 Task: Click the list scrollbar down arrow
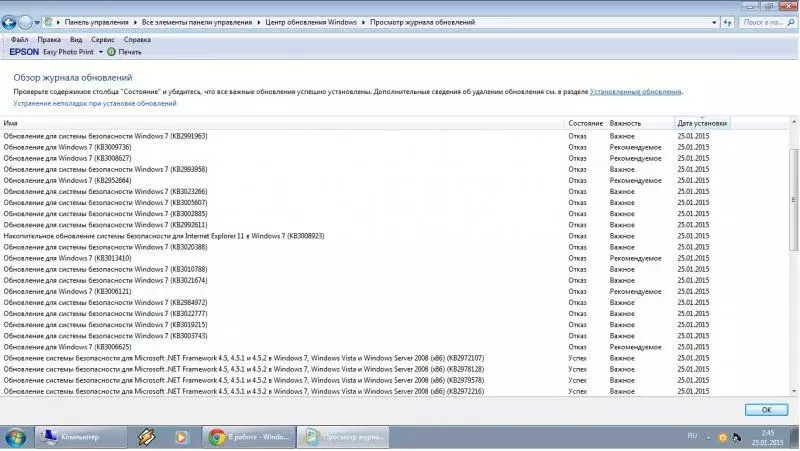794,391
